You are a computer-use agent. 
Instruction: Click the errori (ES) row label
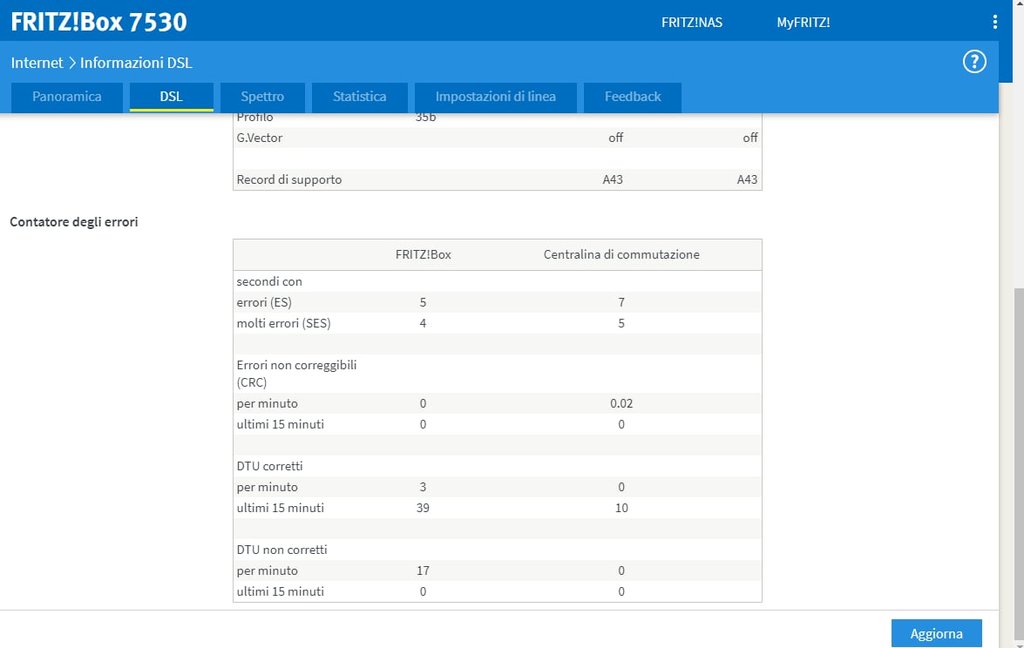264,302
